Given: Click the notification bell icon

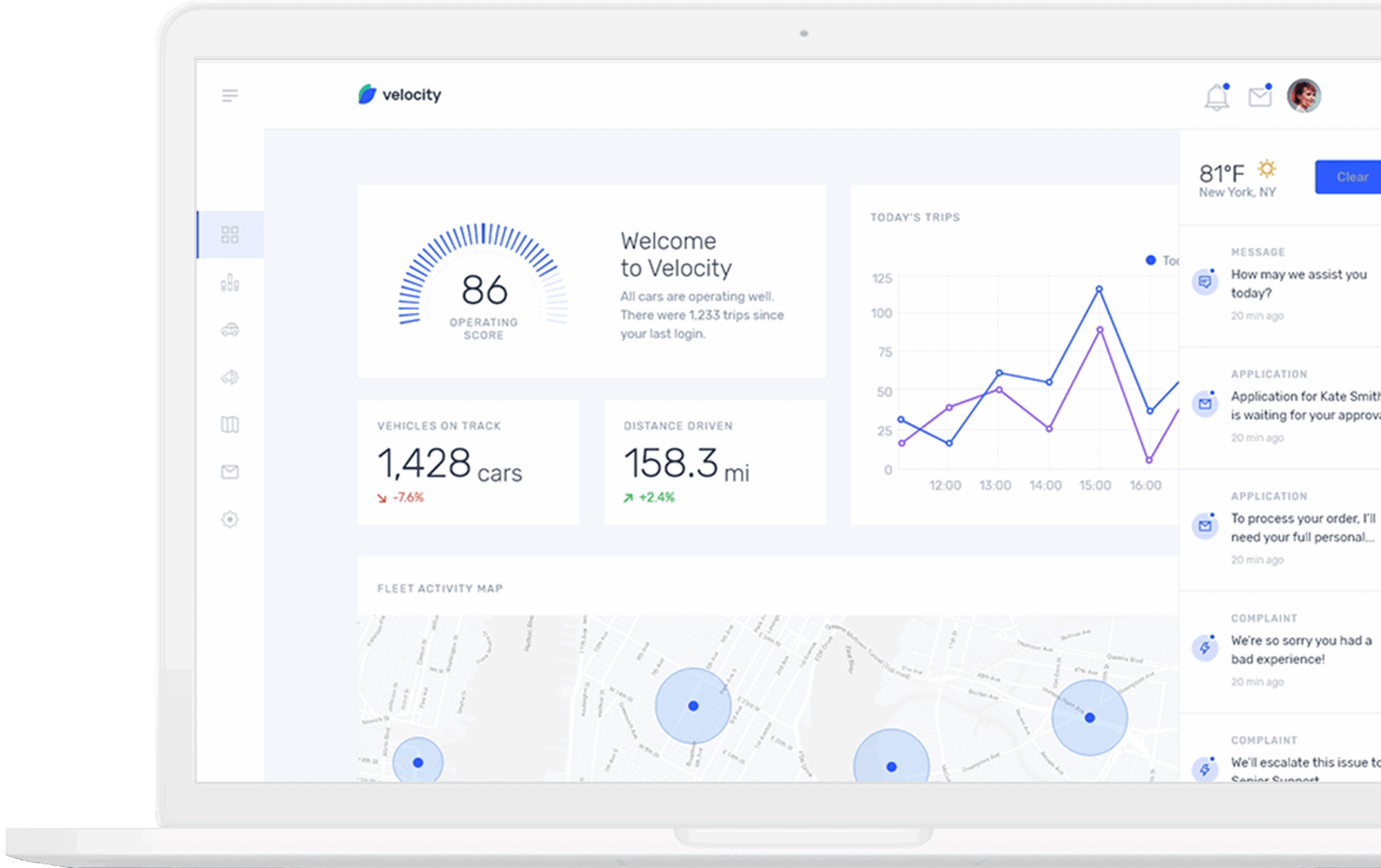Looking at the screenshot, I should [1216, 97].
